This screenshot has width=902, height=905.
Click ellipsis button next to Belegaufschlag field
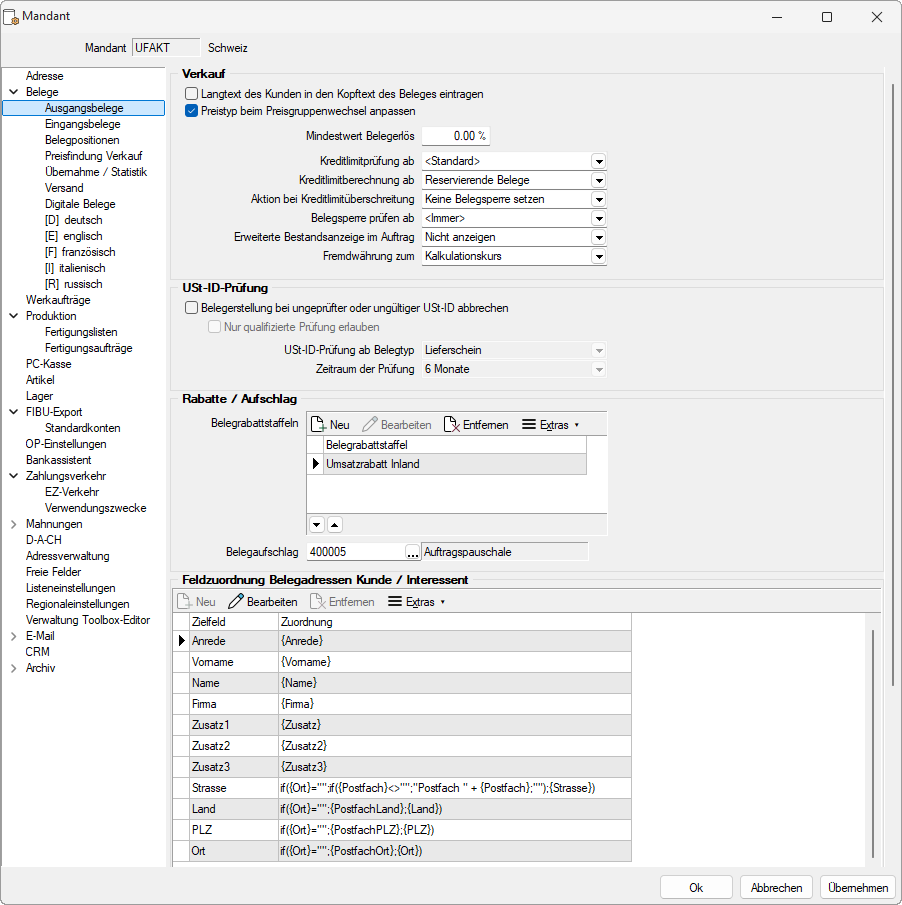tap(412, 551)
